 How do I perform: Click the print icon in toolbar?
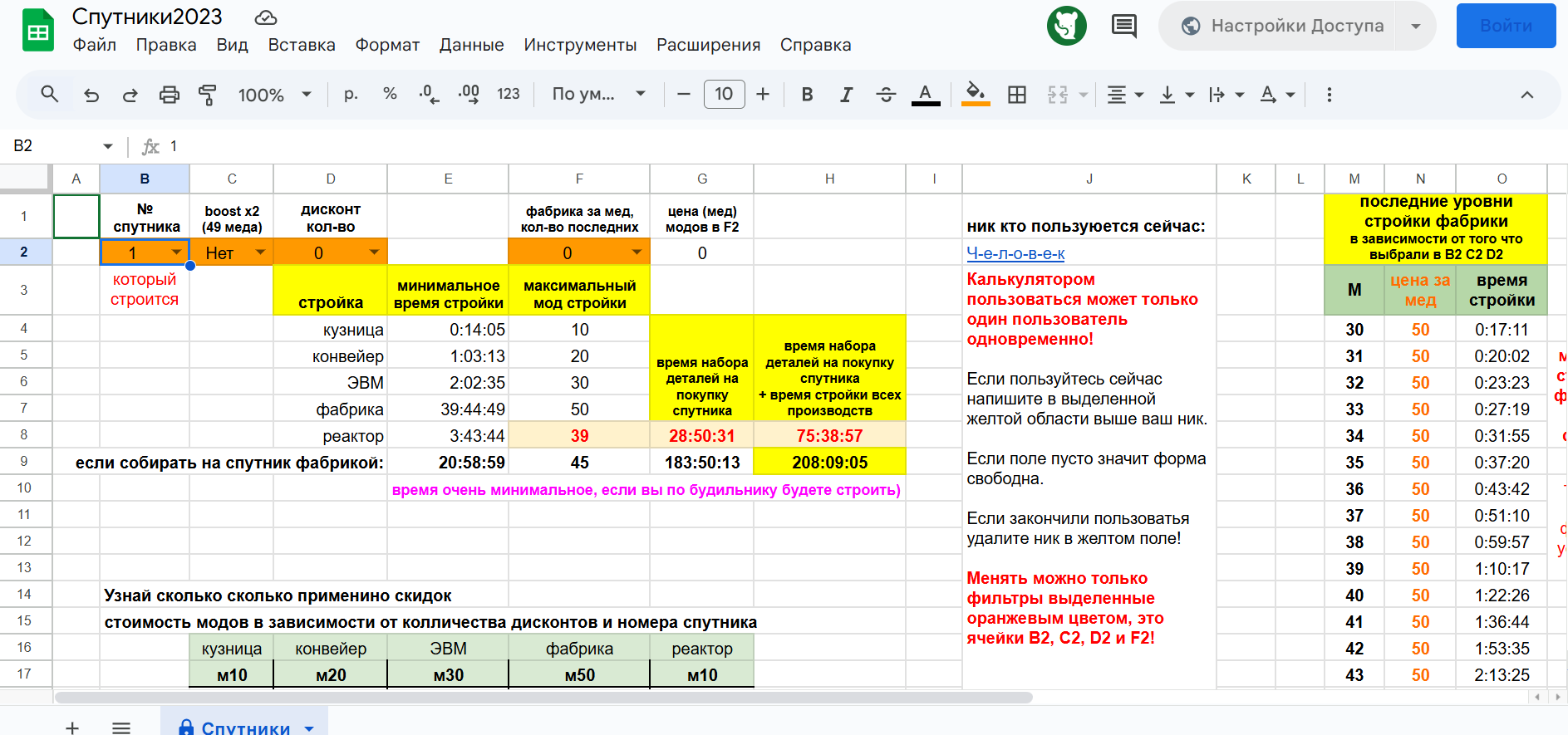(x=169, y=95)
